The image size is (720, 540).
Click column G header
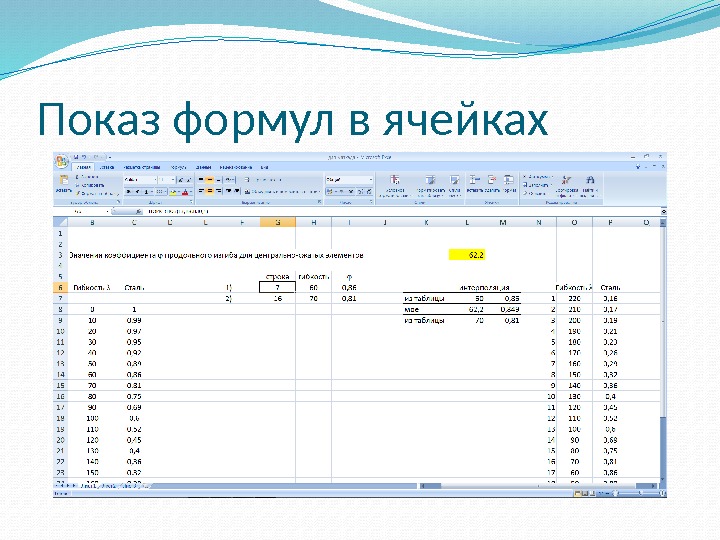[277, 222]
